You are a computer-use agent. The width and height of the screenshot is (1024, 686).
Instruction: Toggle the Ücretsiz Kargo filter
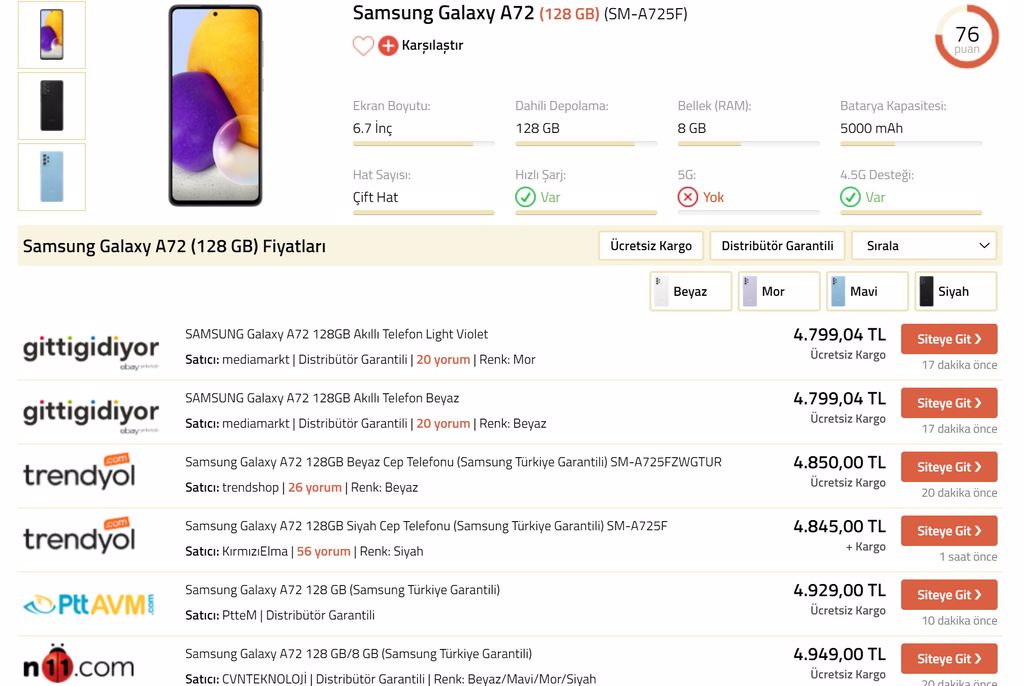[650, 246]
